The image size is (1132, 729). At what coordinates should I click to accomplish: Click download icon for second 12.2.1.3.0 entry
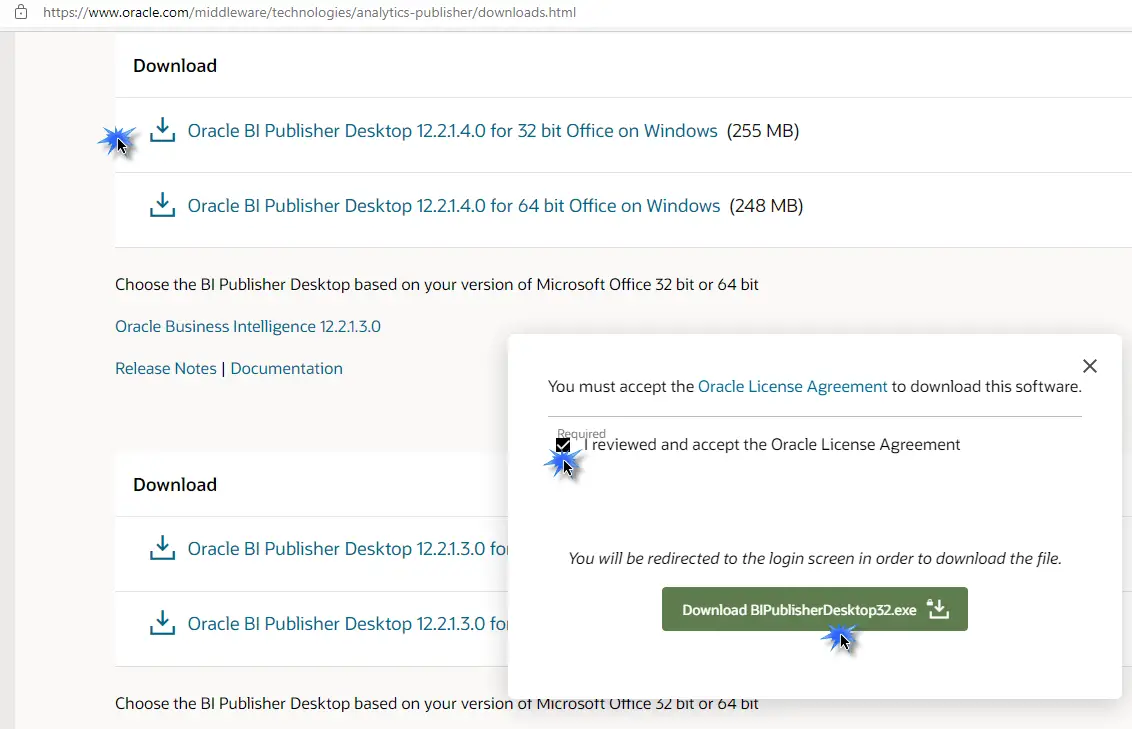[162, 623]
